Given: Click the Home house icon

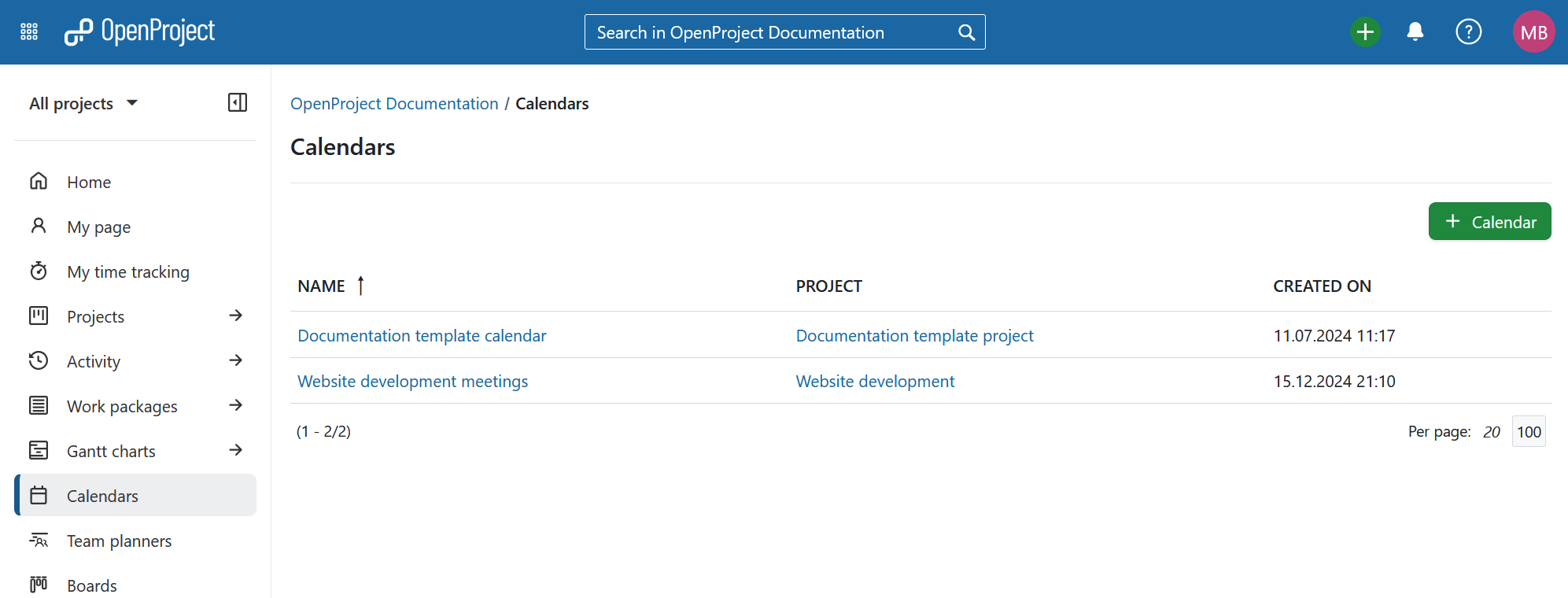Looking at the screenshot, I should coord(39,181).
